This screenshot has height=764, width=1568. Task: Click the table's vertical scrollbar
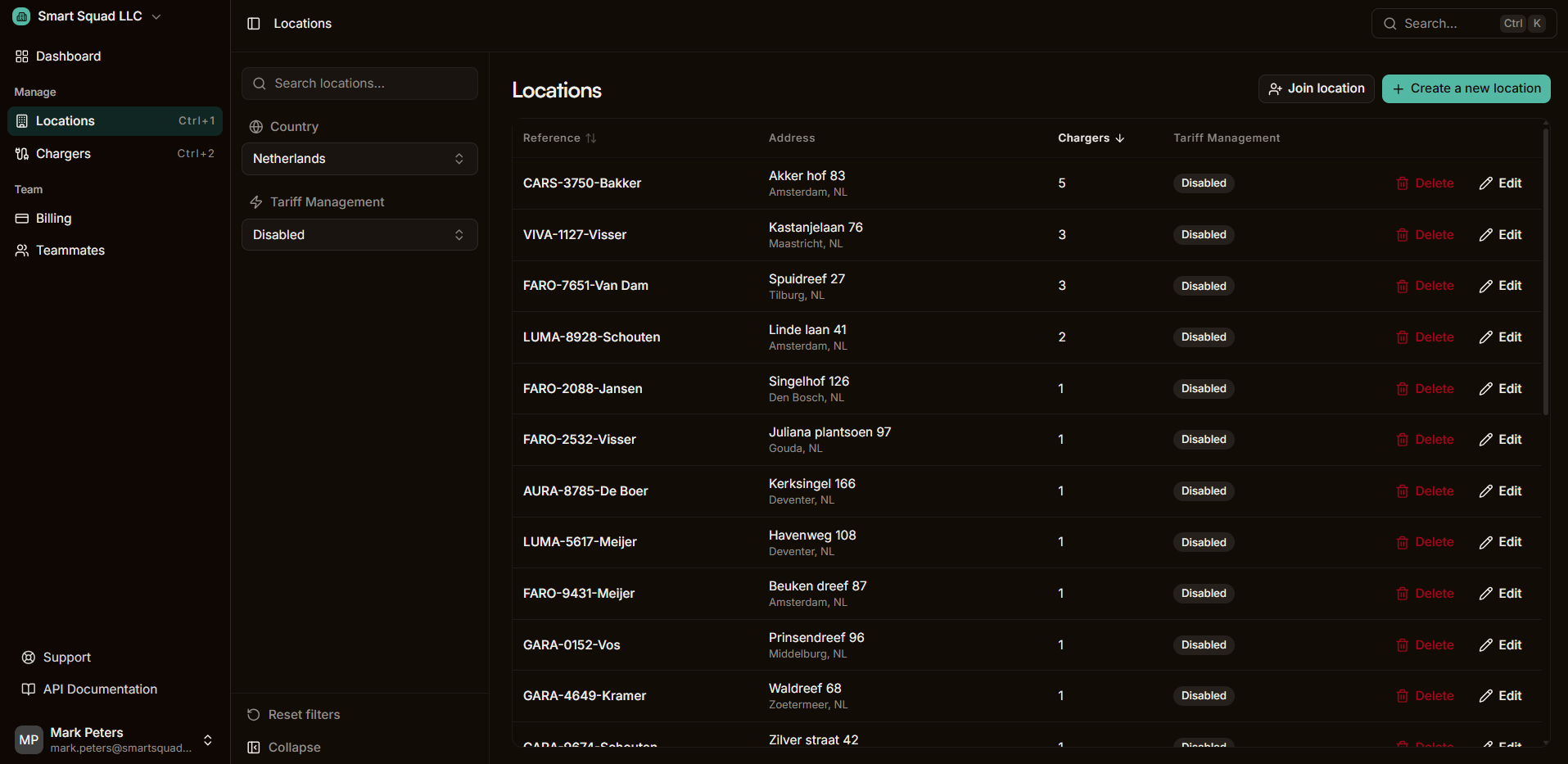(x=1546, y=272)
